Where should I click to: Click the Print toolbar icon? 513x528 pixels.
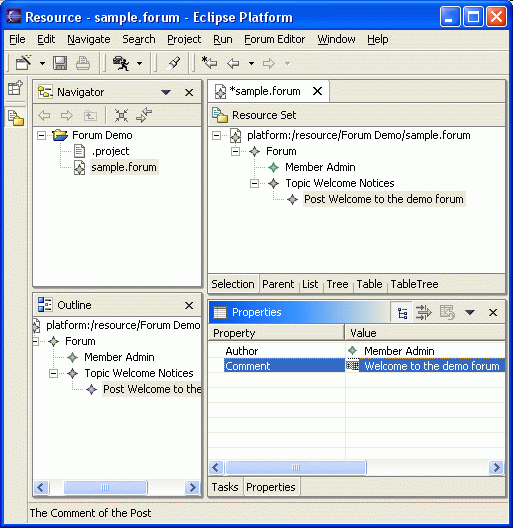point(83,63)
